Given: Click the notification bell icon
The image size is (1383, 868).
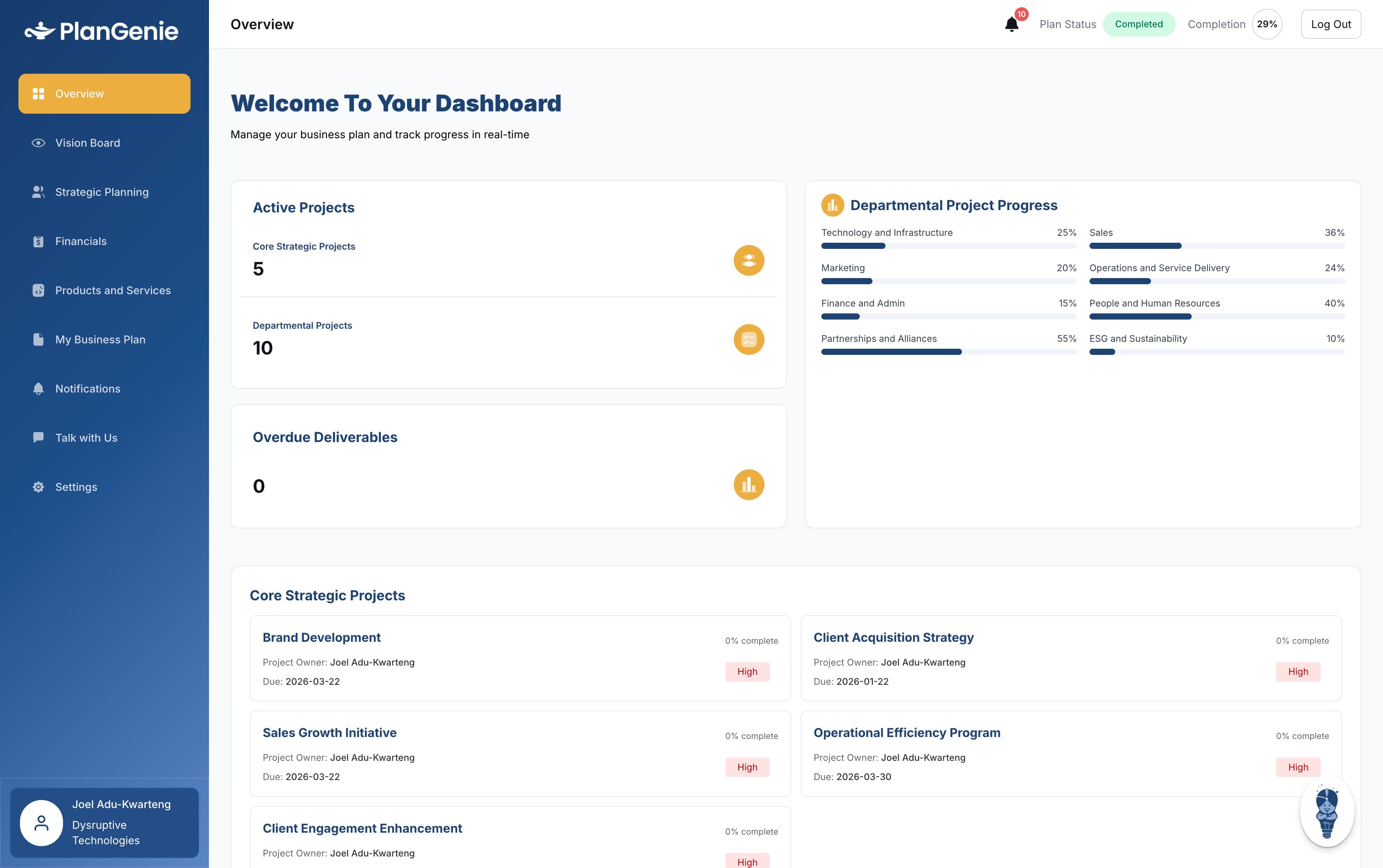Looking at the screenshot, I should (x=1012, y=24).
